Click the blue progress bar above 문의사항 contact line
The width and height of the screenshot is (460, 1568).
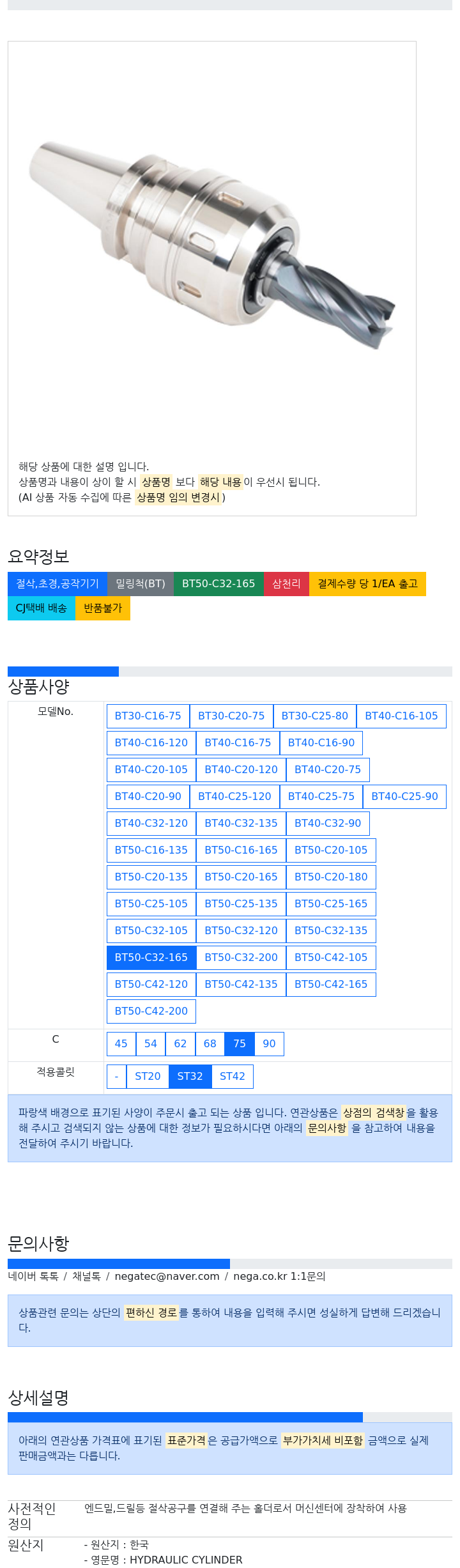click(118, 1263)
